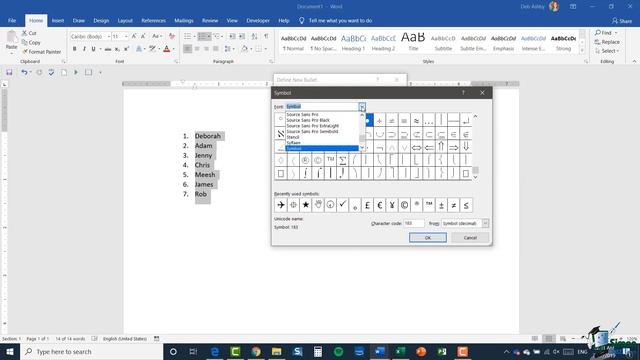Click the symbol grid scroll down arrow
640x360 pixels.
[475, 177]
